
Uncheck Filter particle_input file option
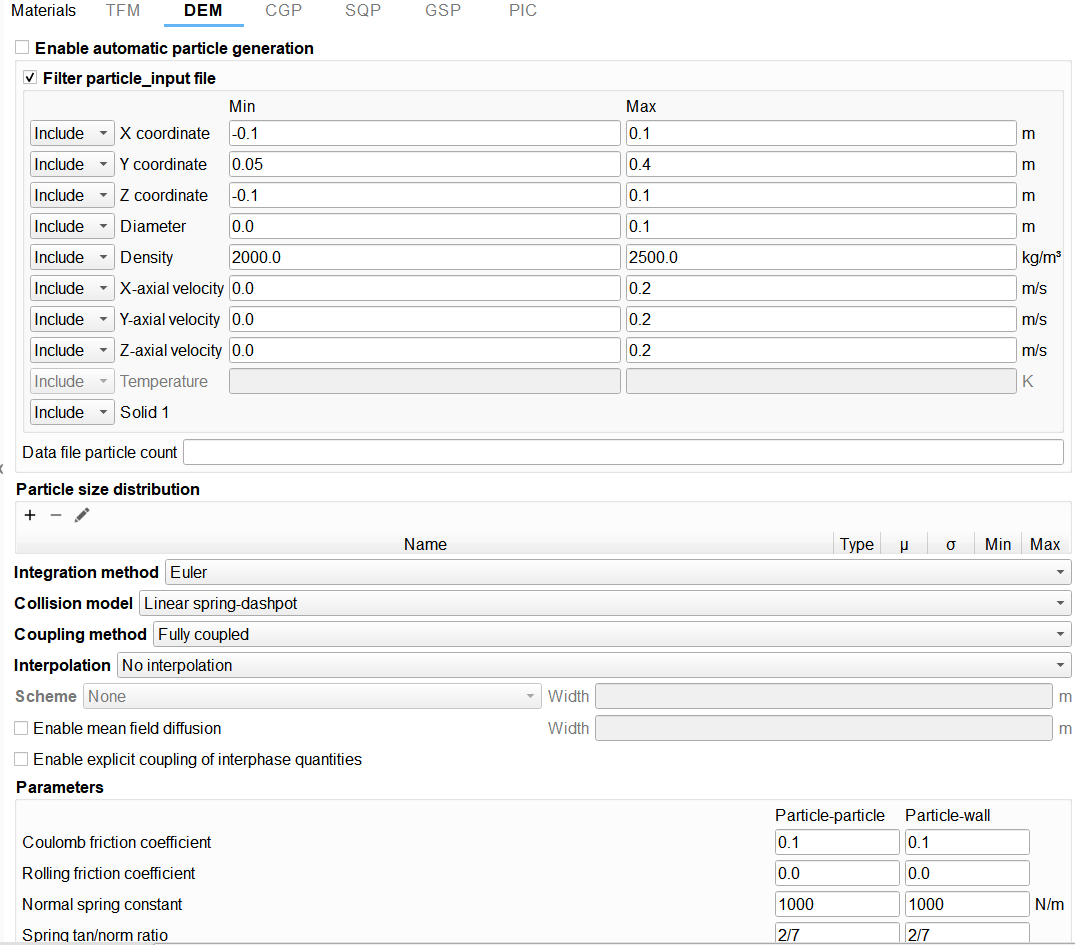tap(30, 78)
